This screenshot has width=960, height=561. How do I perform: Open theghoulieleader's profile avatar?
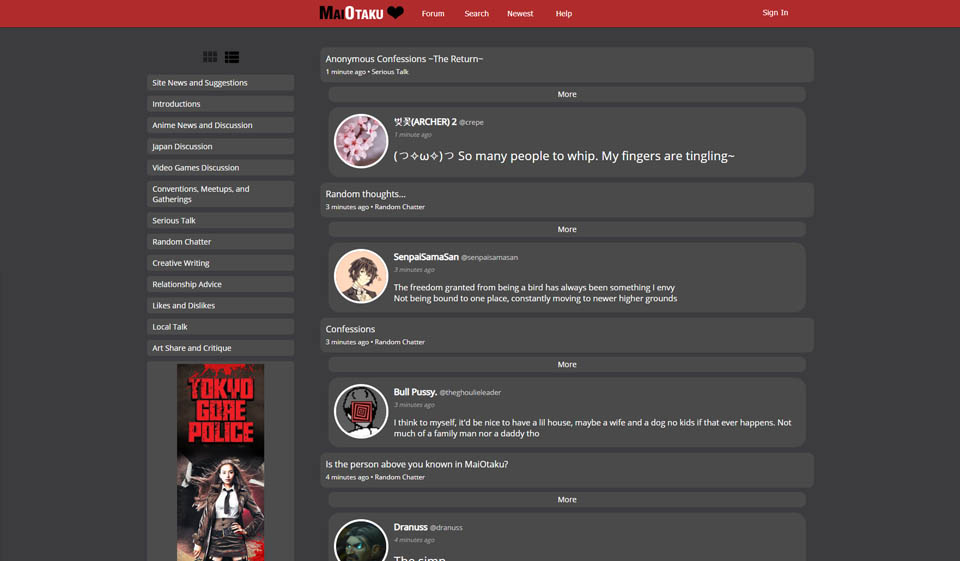360,411
